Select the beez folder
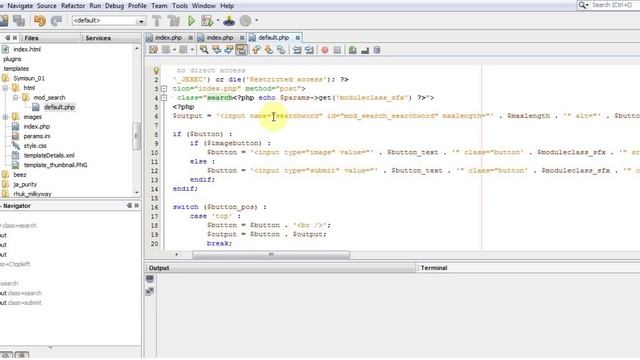This screenshot has height=360, width=640. pyautogui.click(x=20, y=175)
